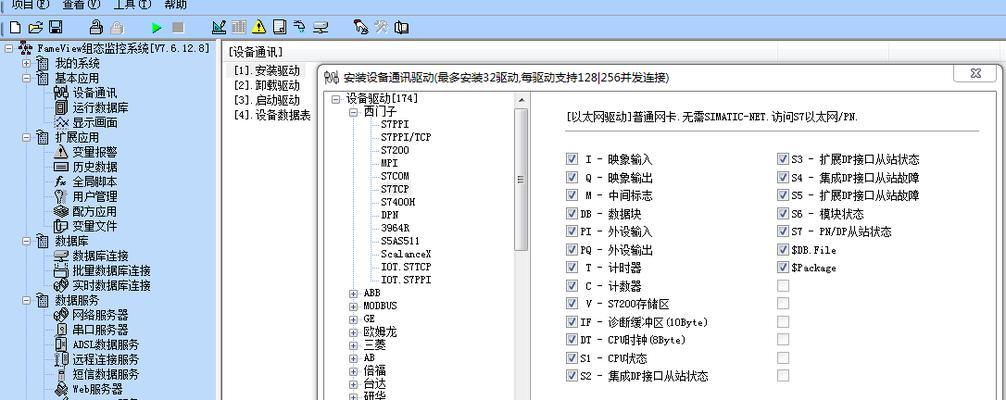Select the IOT.S7TCP driver
Image resolution: width=1006 pixels, height=400 pixels.
pos(406,267)
